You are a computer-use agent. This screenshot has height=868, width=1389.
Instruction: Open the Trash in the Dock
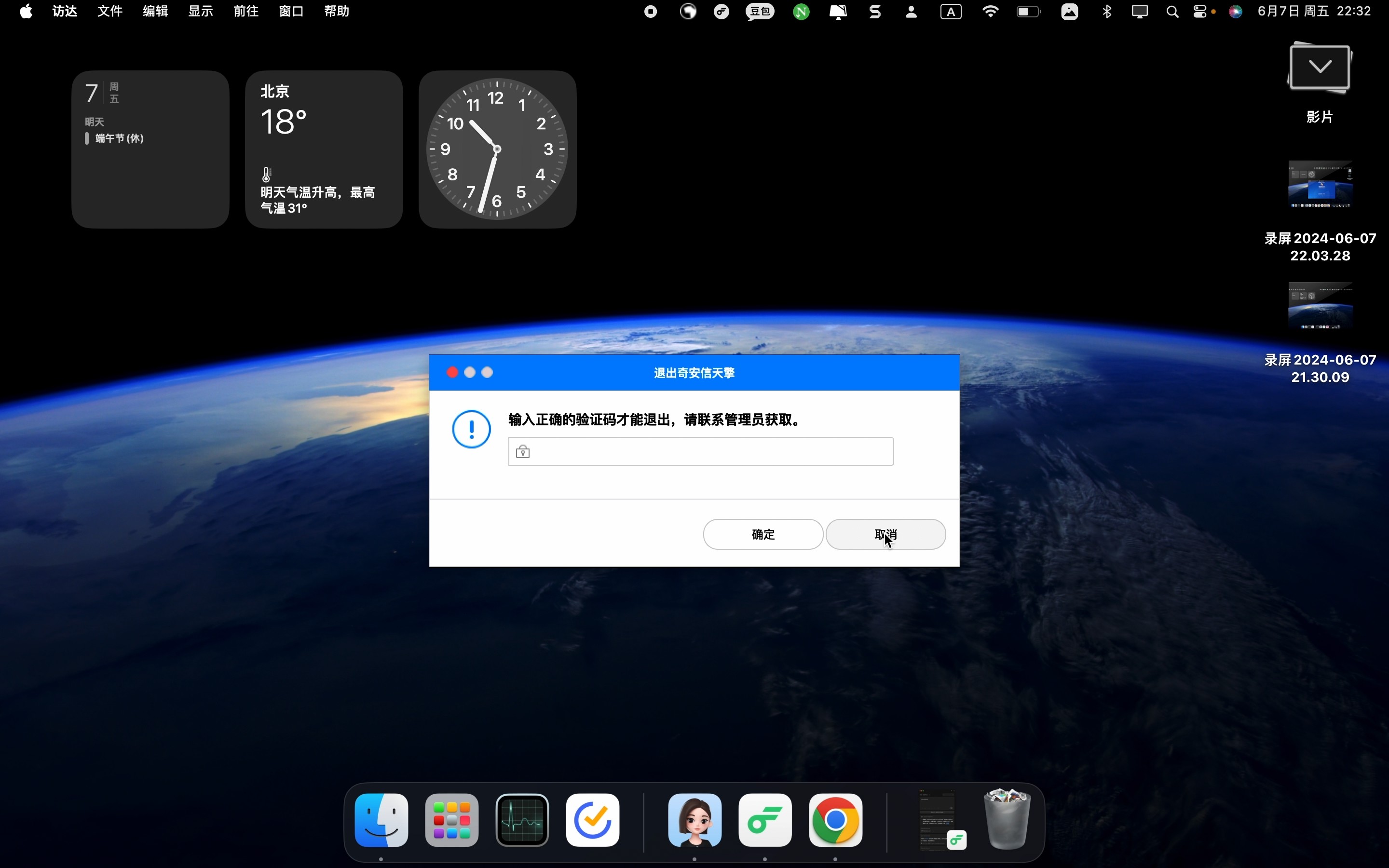pyautogui.click(x=1008, y=820)
